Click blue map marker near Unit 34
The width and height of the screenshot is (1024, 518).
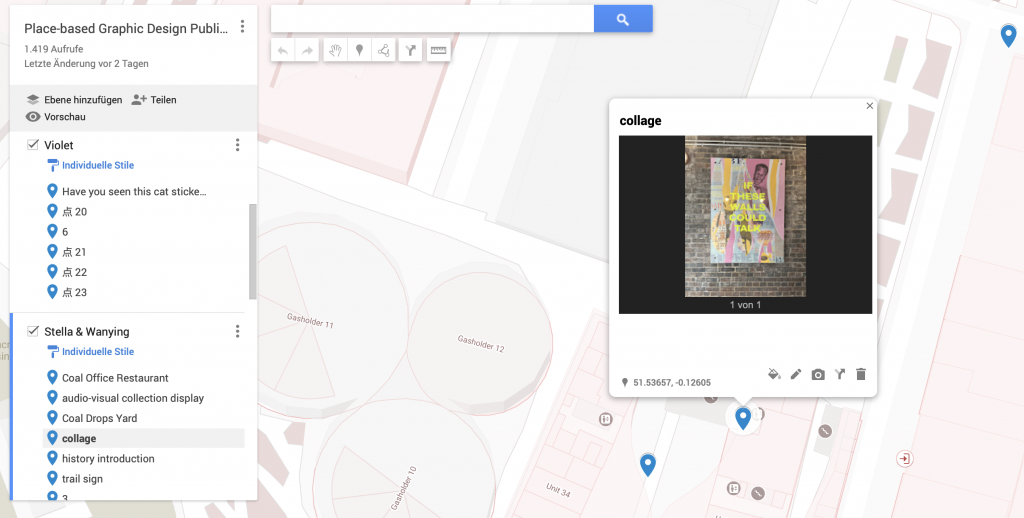[x=647, y=464]
